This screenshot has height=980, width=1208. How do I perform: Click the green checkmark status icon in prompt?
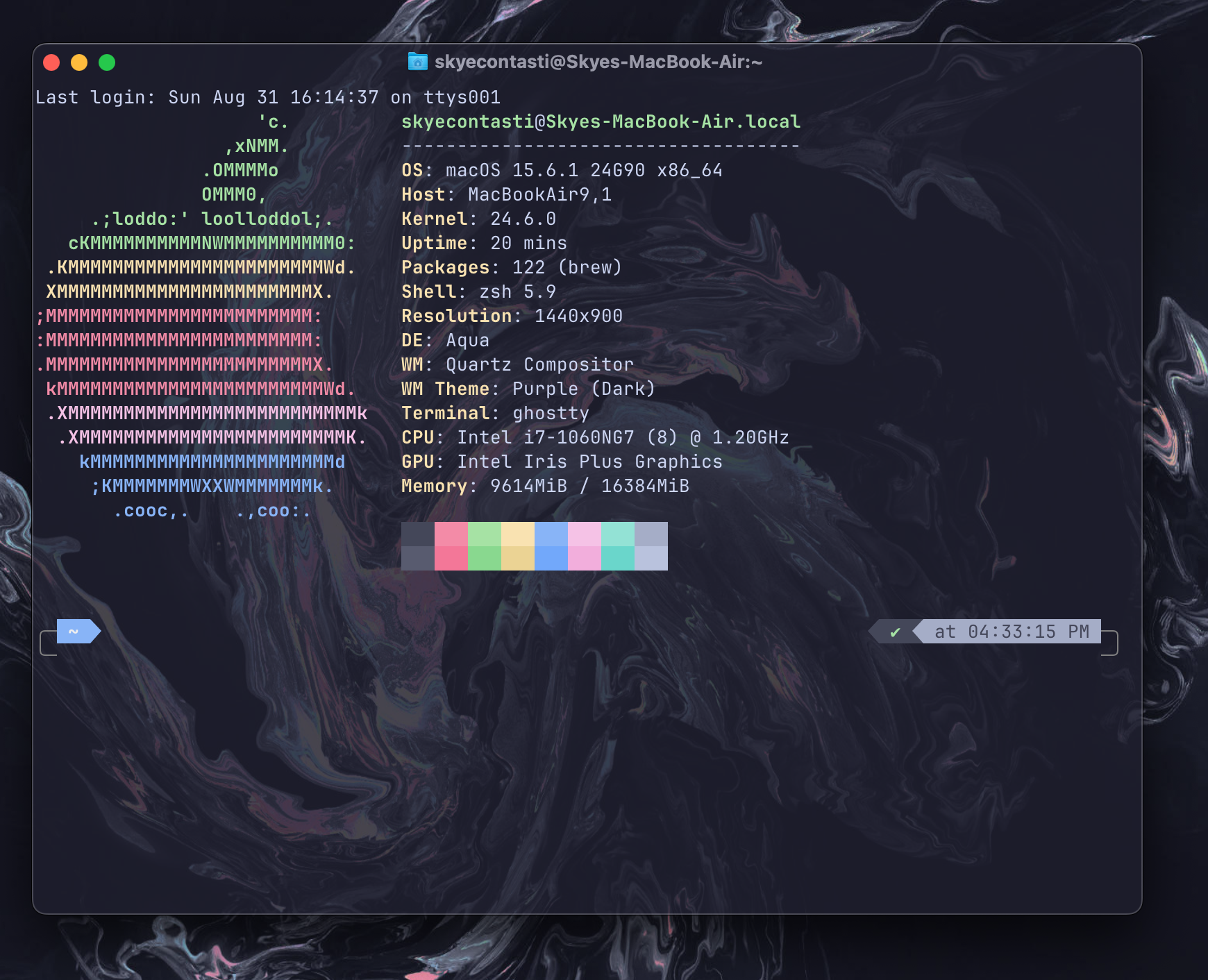(895, 632)
